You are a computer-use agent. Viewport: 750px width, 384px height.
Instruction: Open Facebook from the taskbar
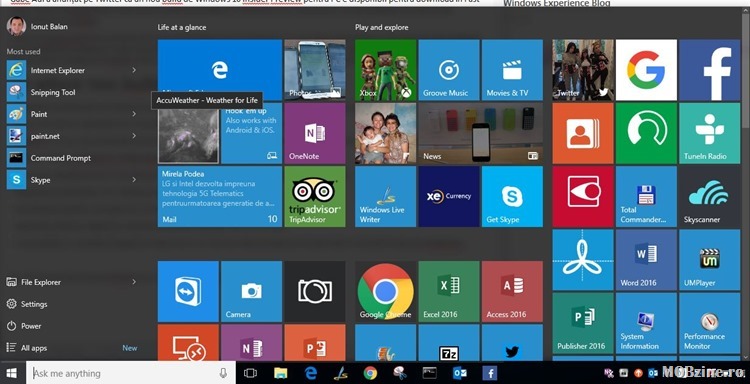tap(490, 373)
